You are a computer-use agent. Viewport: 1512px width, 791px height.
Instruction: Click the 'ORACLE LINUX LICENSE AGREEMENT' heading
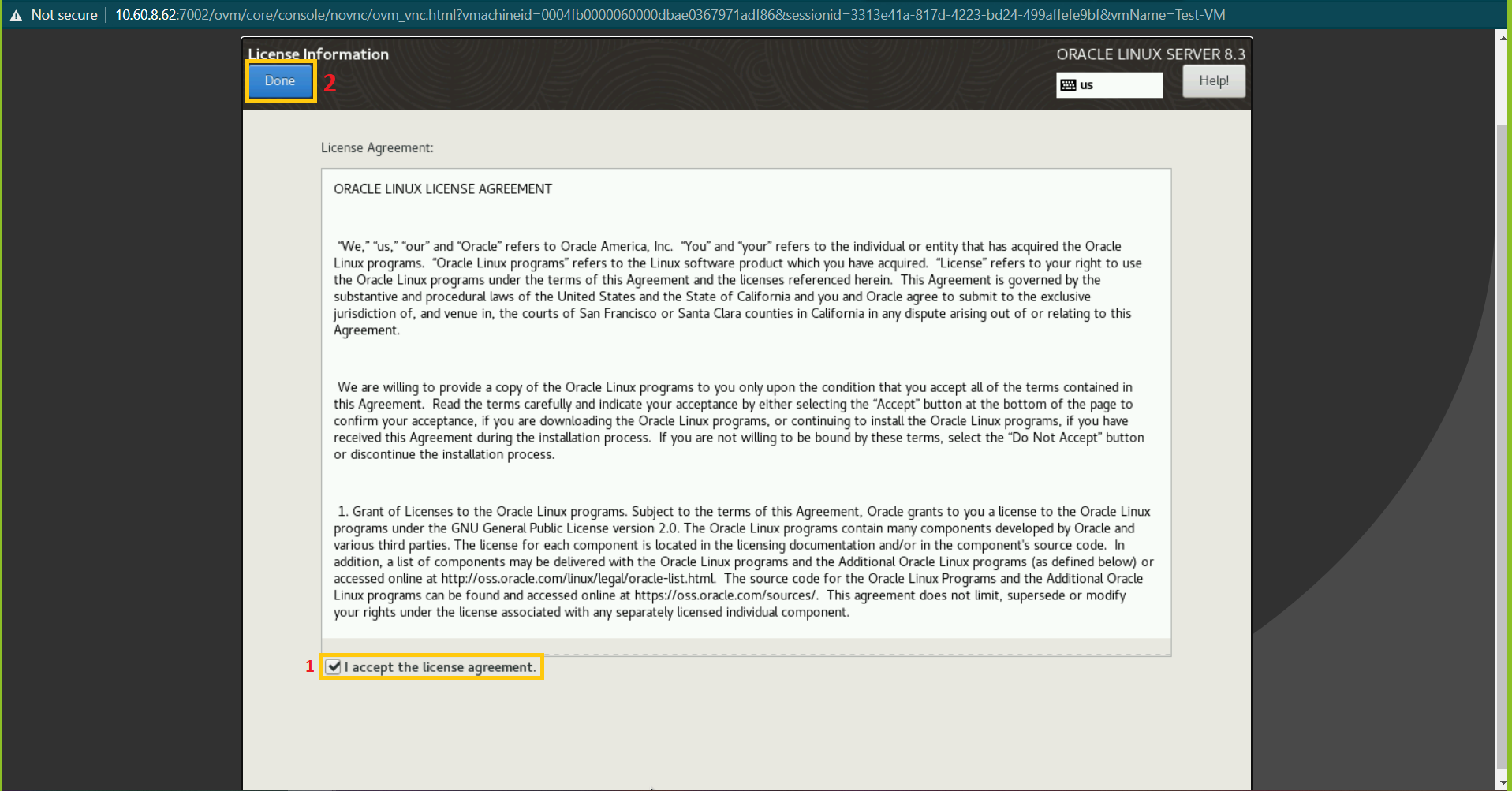(442, 189)
